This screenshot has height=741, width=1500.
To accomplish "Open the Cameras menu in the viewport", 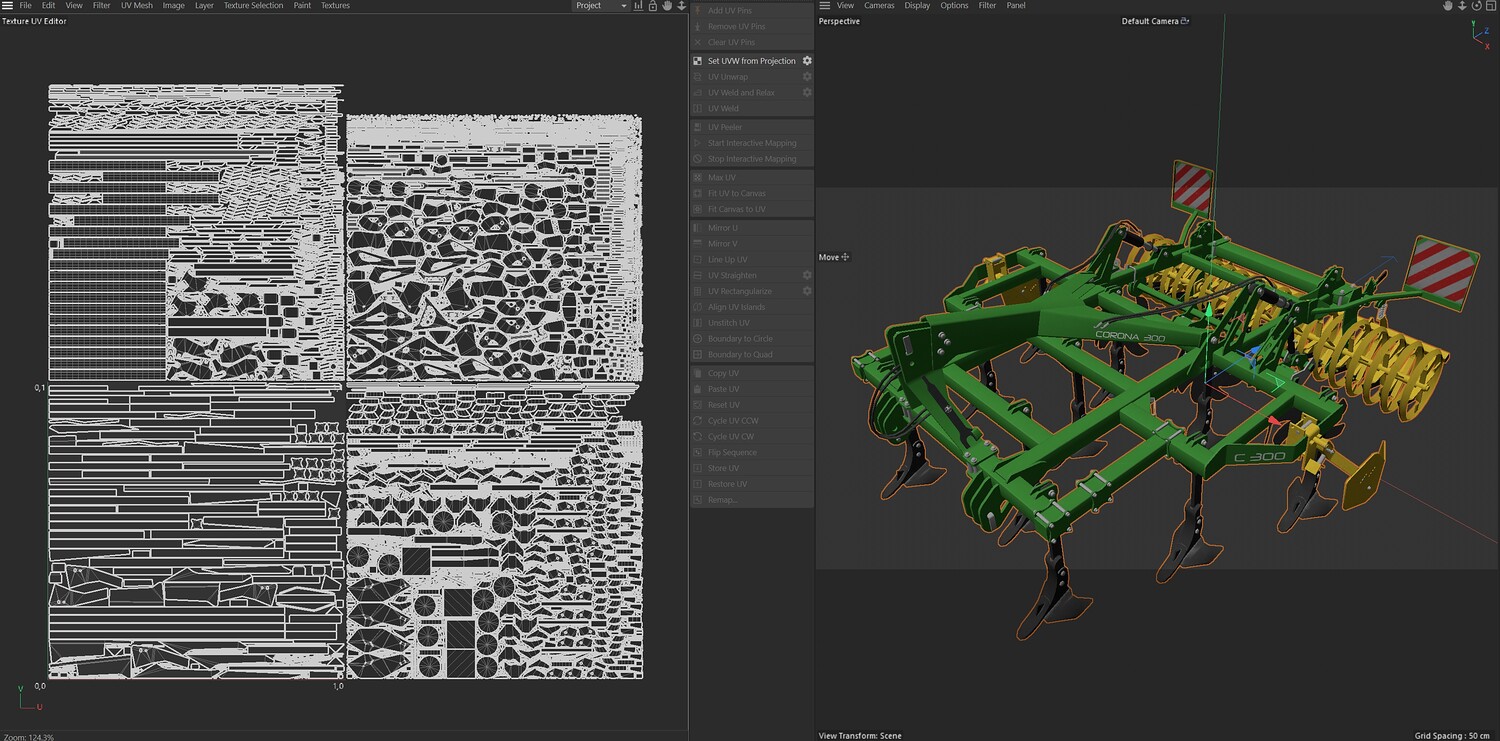I will [x=879, y=5].
